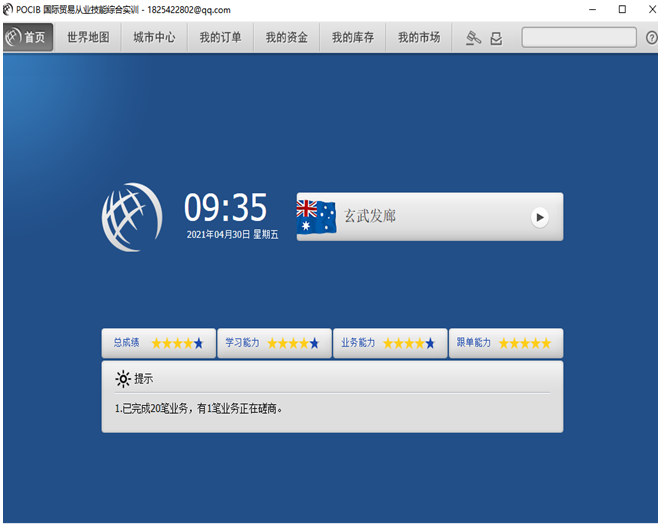This screenshot has width=658, height=524.
Task: View 我的库存 tab
Action: click(353, 38)
